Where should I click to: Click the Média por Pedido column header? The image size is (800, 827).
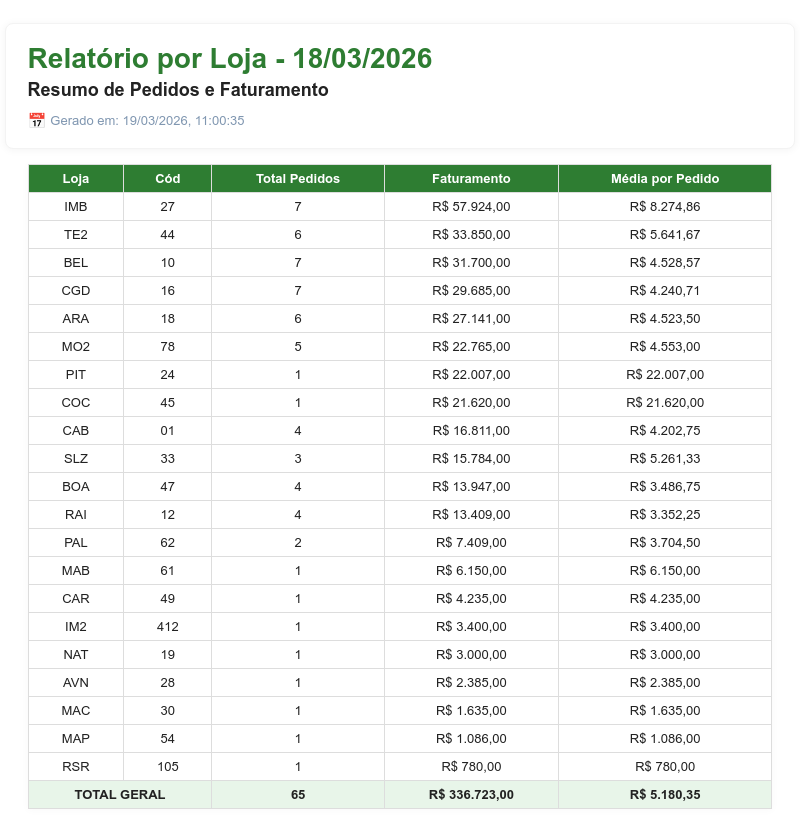click(x=665, y=179)
